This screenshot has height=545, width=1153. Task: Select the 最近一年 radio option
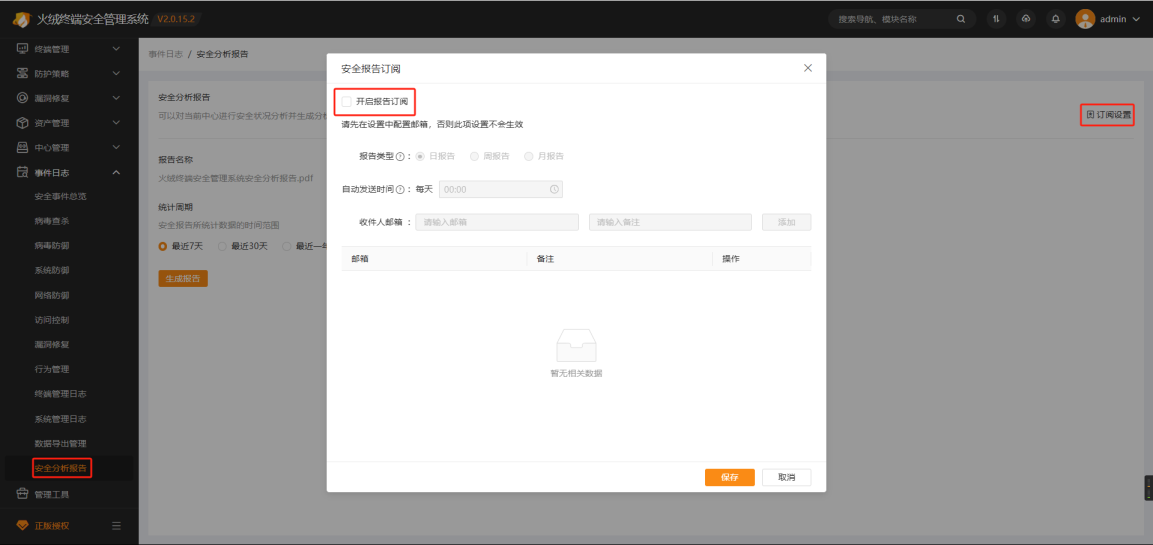click(x=287, y=246)
